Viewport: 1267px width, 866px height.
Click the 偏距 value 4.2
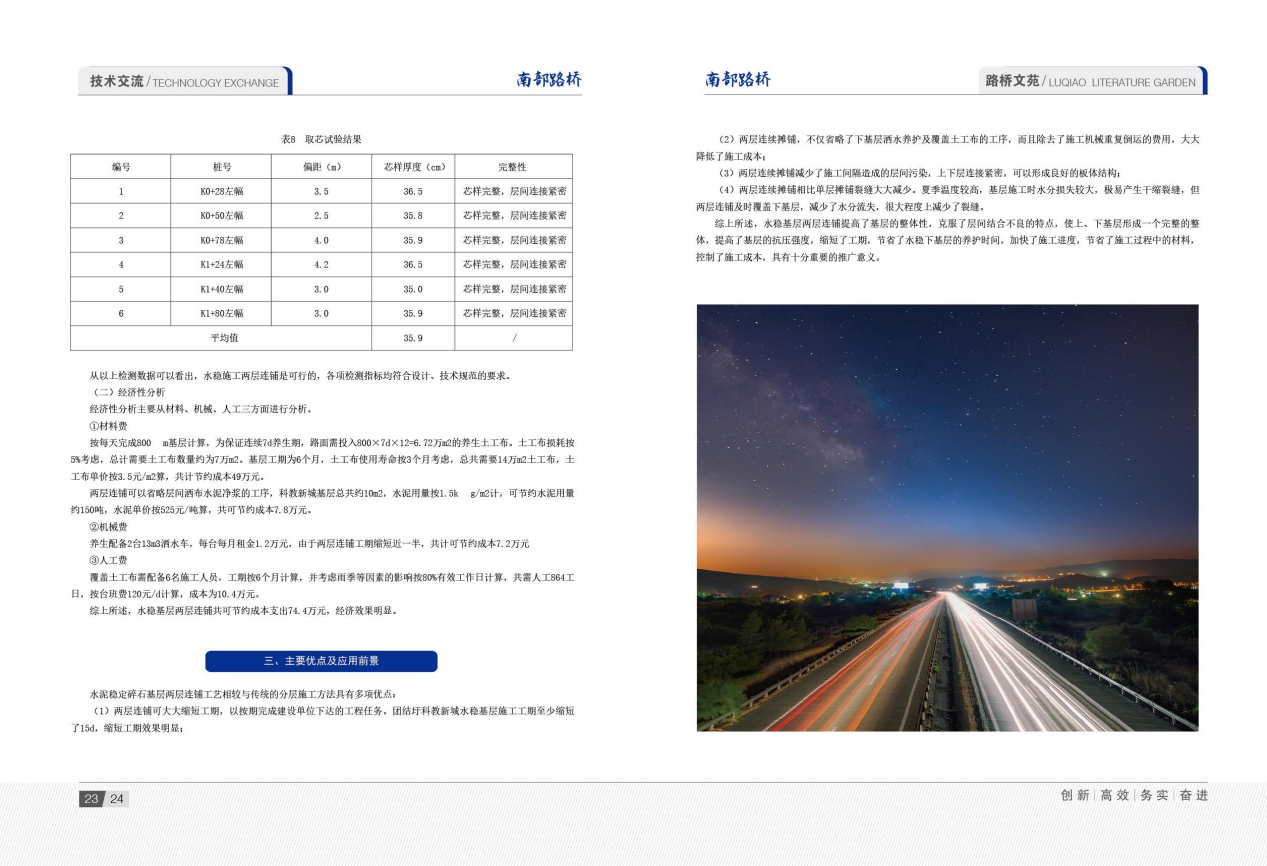click(x=321, y=265)
